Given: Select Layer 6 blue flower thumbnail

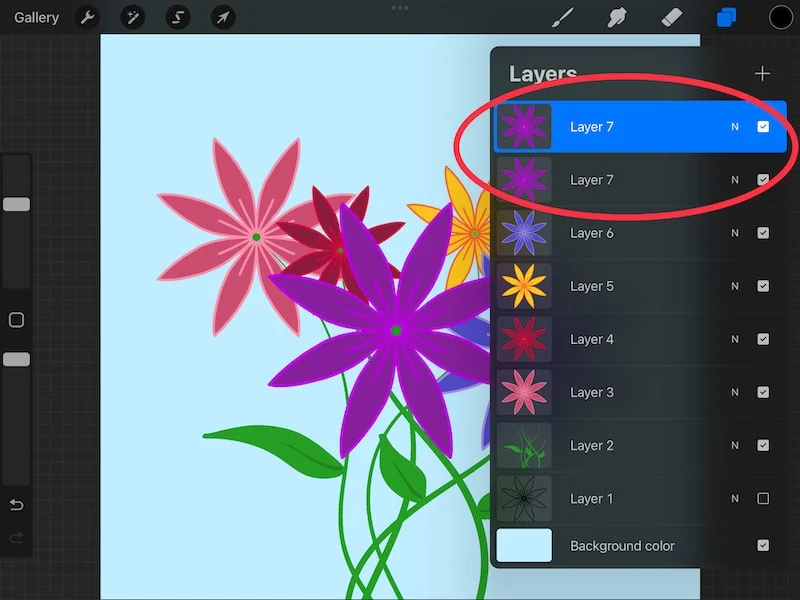Looking at the screenshot, I should [x=524, y=233].
